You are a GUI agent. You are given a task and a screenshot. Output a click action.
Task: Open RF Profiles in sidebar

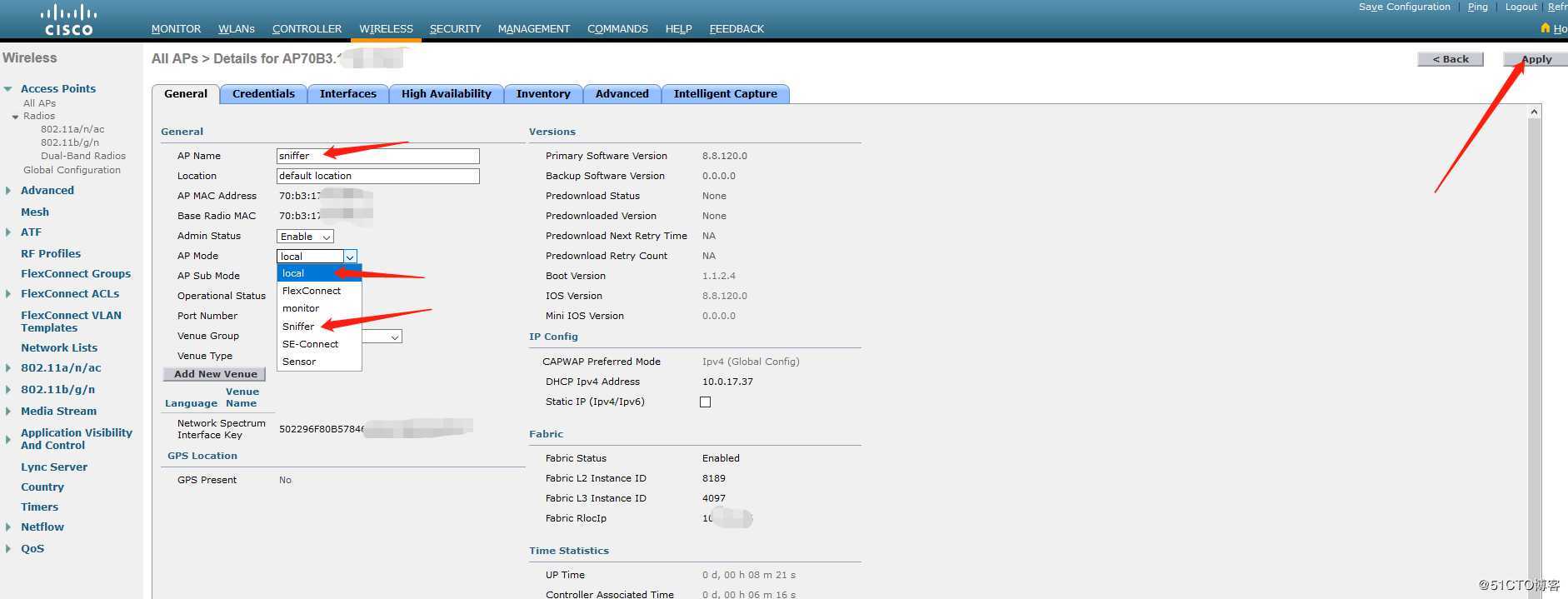coord(51,254)
